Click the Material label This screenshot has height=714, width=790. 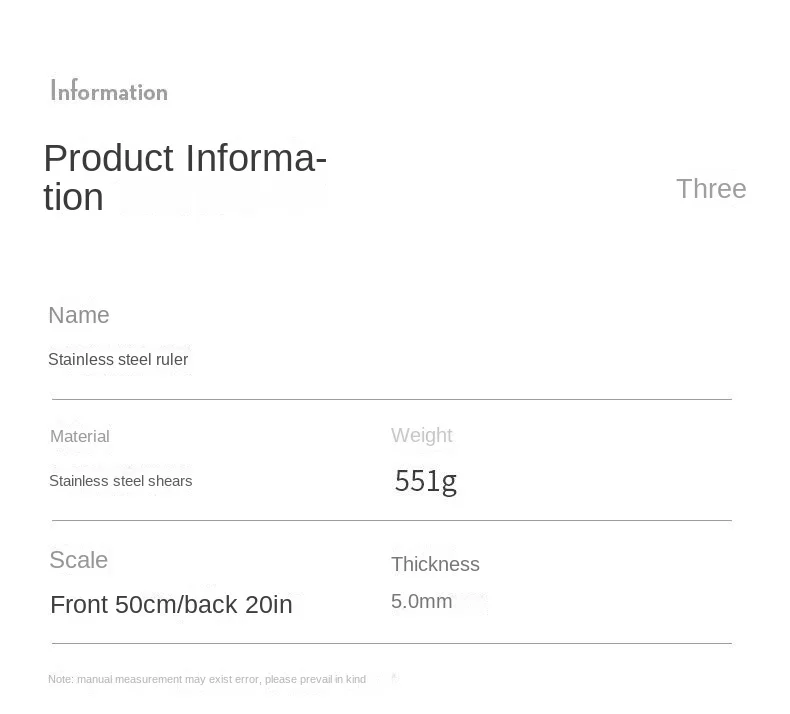[x=80, y=436]
